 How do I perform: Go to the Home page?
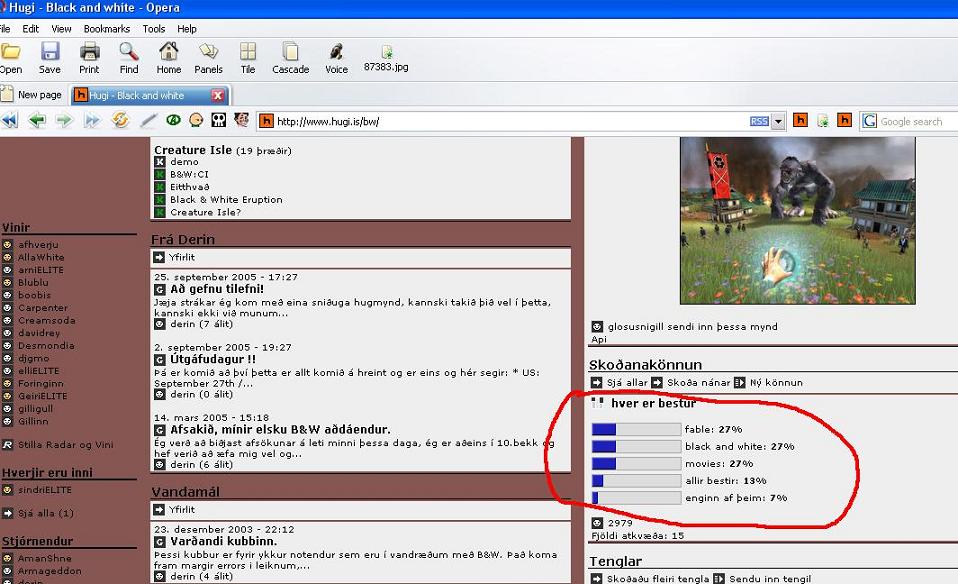[x=169, y=58]
